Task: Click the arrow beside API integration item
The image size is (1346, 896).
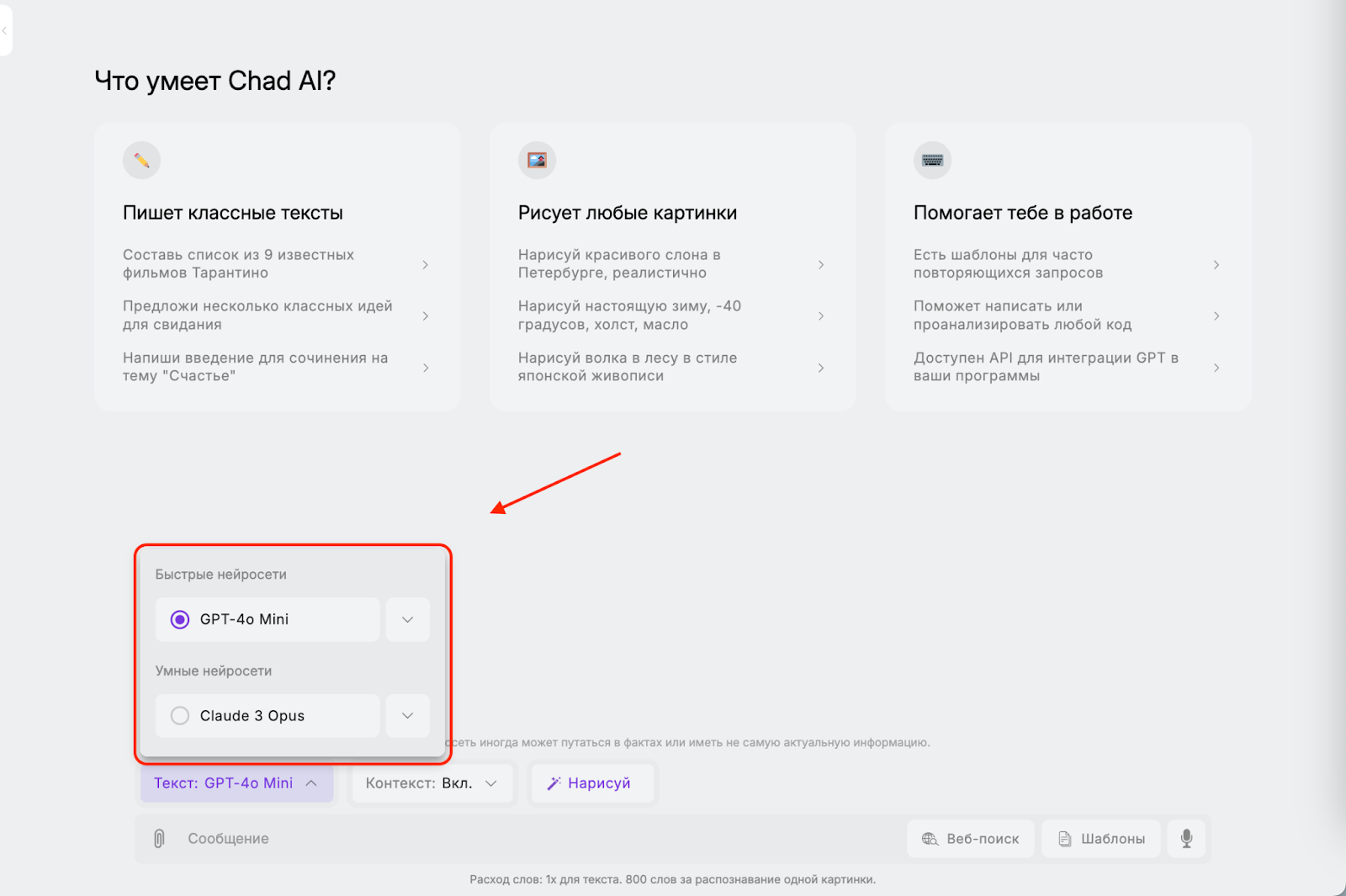Action: point(1216,368)
